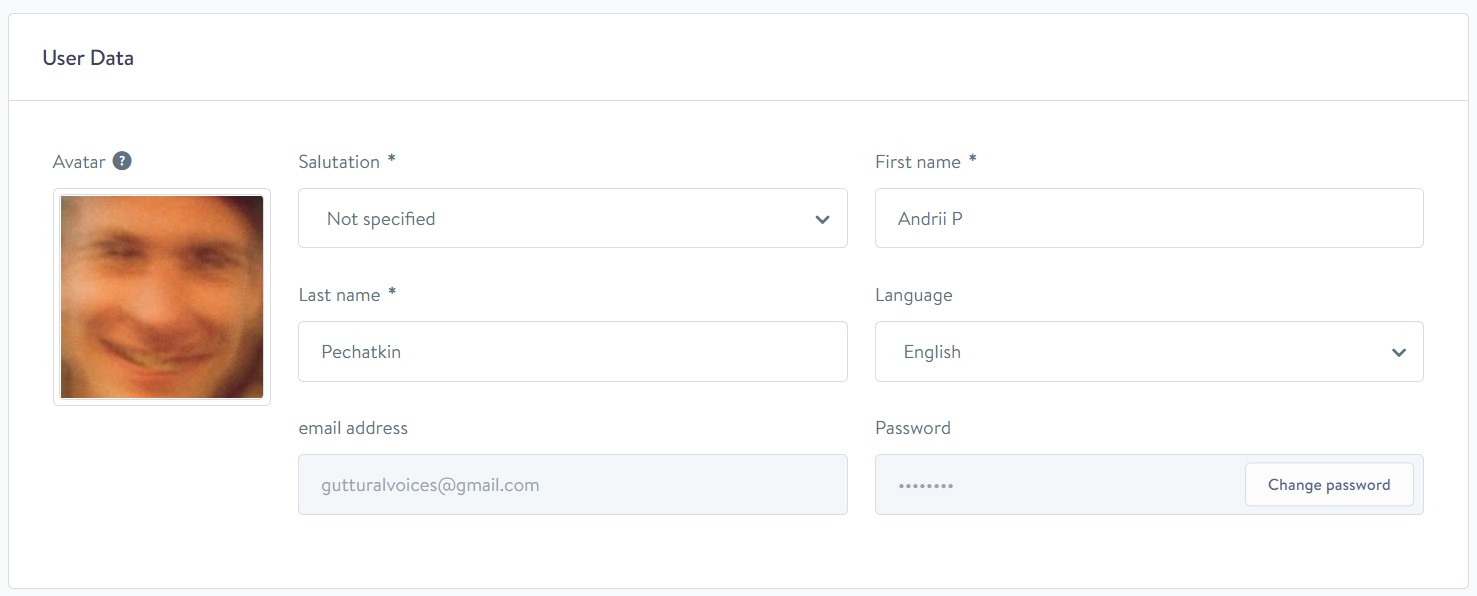
Task: Click the chevron arrow in Salutation field
Action: pyautogui.click(x=822, y=219)
